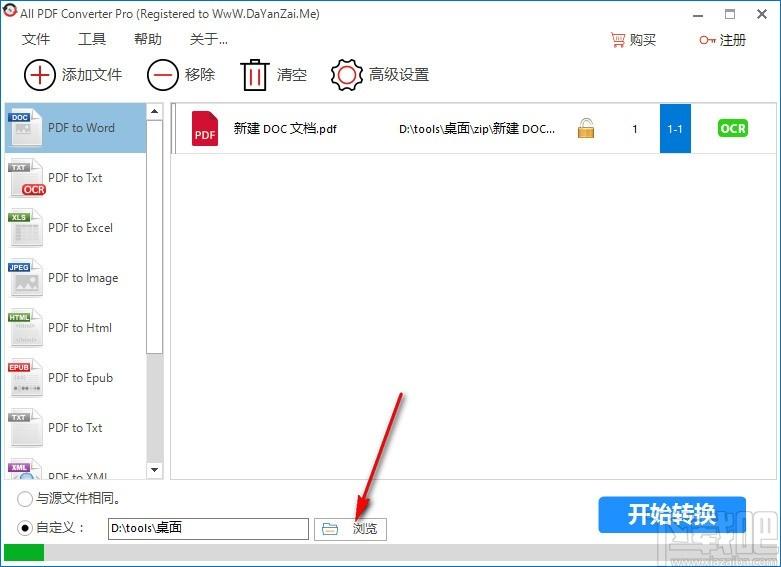The height and width of the screenshot is (567, 781).
Task: Select the 自定义 radio button
Action: point(24,528)
